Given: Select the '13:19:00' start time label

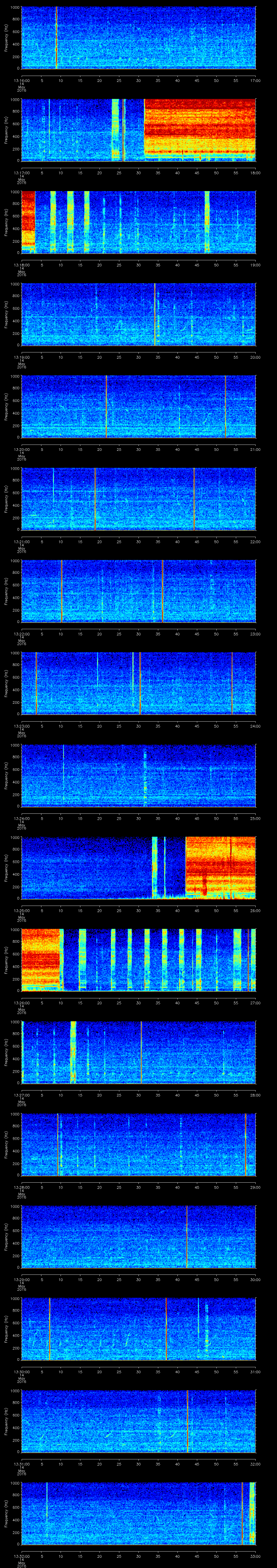Looking at the screenshot, I should point(21,357).
